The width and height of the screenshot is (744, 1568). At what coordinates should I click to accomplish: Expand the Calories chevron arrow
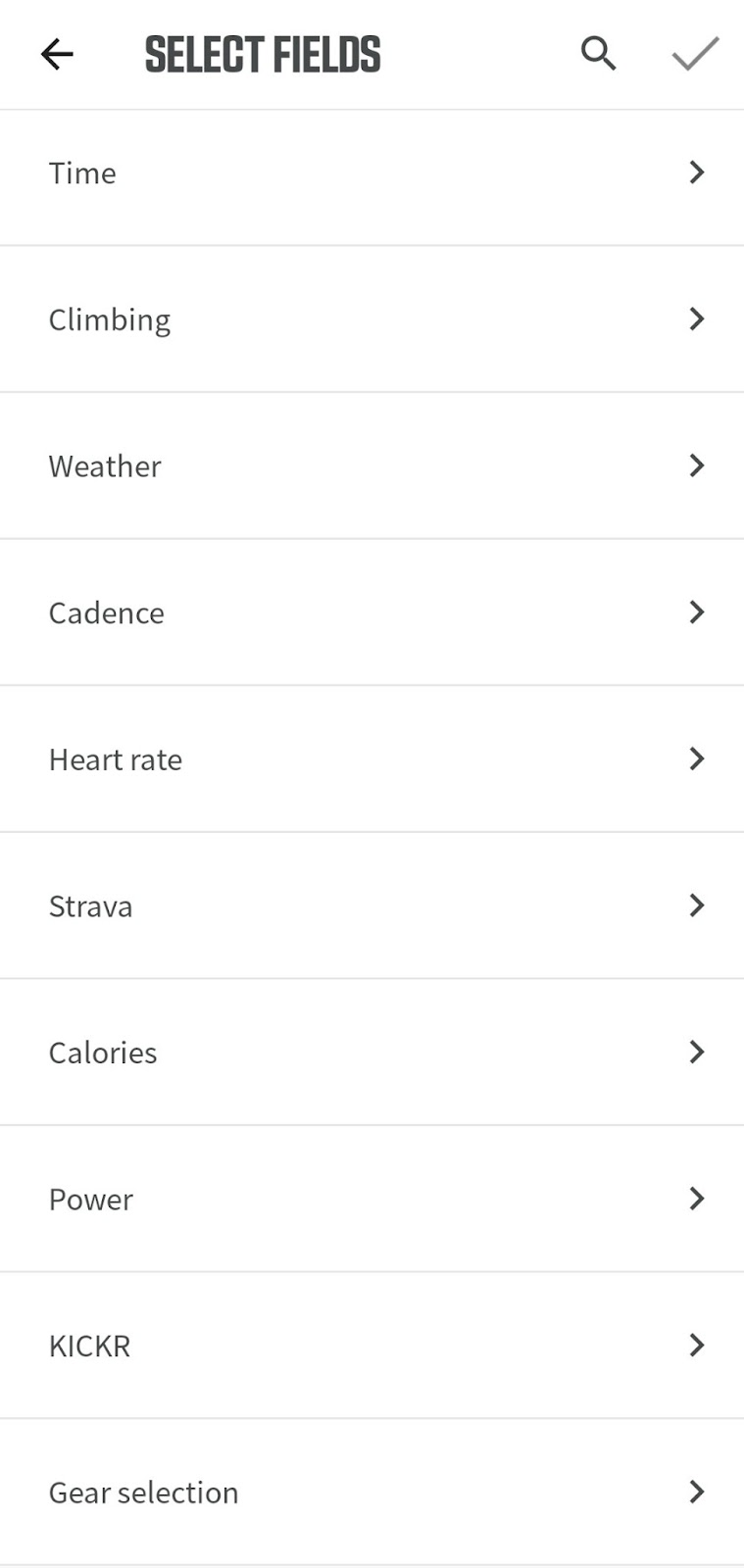click(696, 1052)
